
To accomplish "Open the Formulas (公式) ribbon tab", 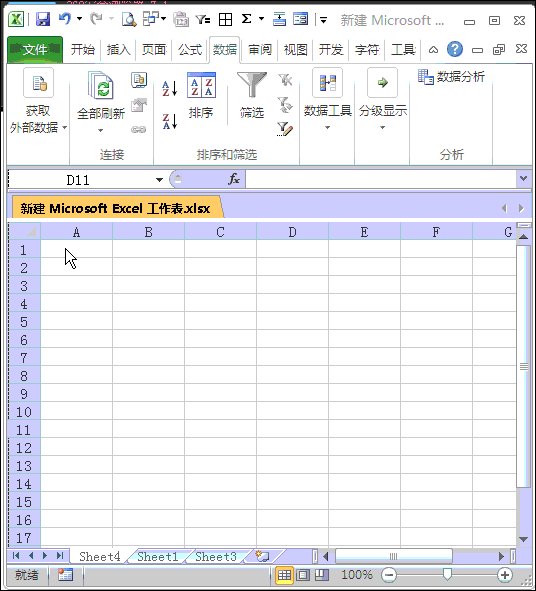I will pyautogui.click(x=190, y=49).
